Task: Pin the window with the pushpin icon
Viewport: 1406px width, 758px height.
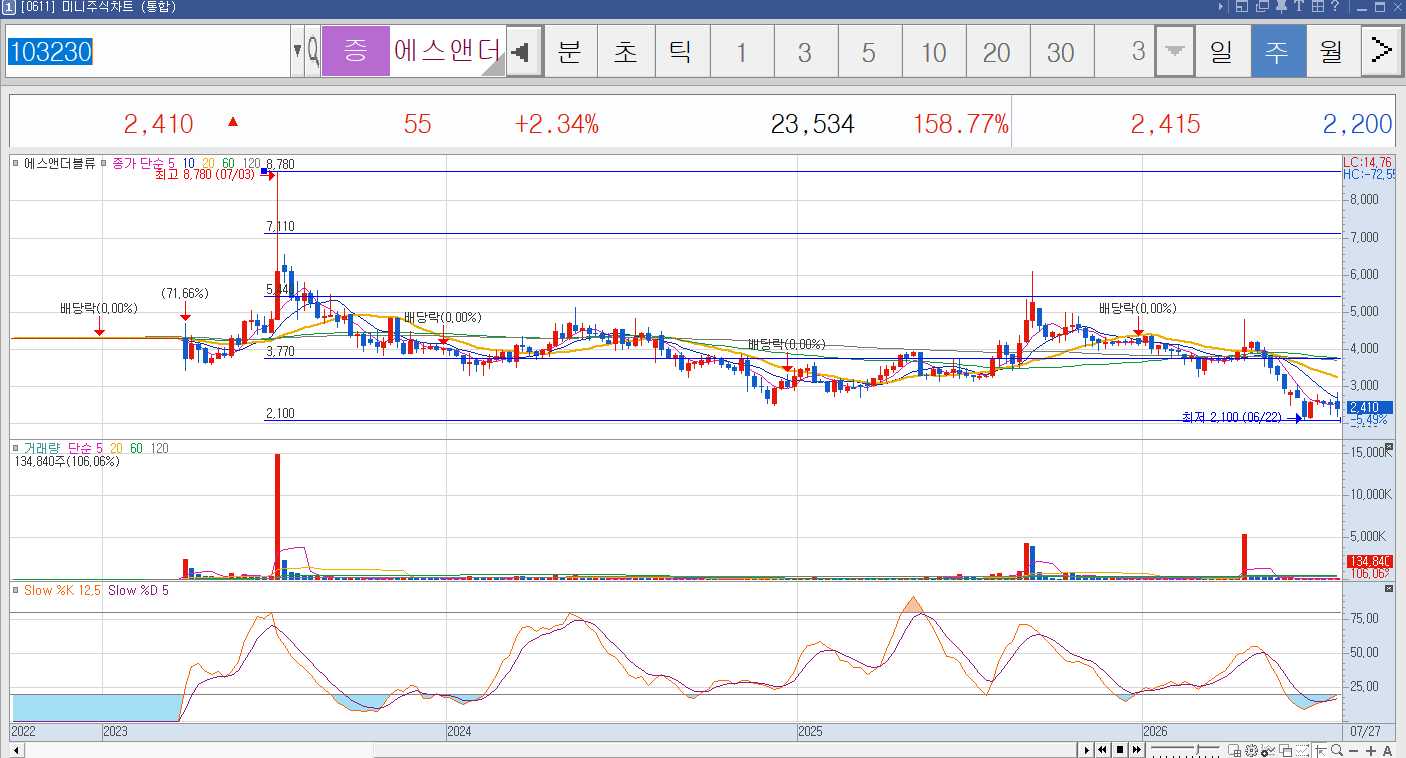Action: 1281,7
